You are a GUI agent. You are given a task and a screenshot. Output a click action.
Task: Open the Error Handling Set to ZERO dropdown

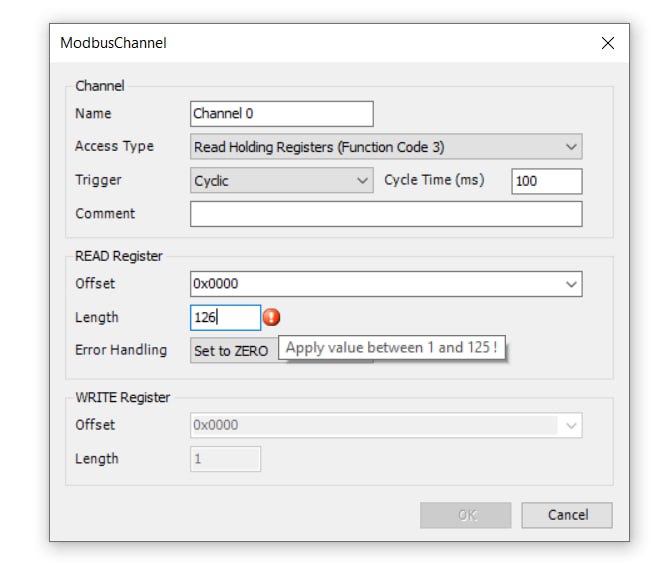(x=234, y=350)
